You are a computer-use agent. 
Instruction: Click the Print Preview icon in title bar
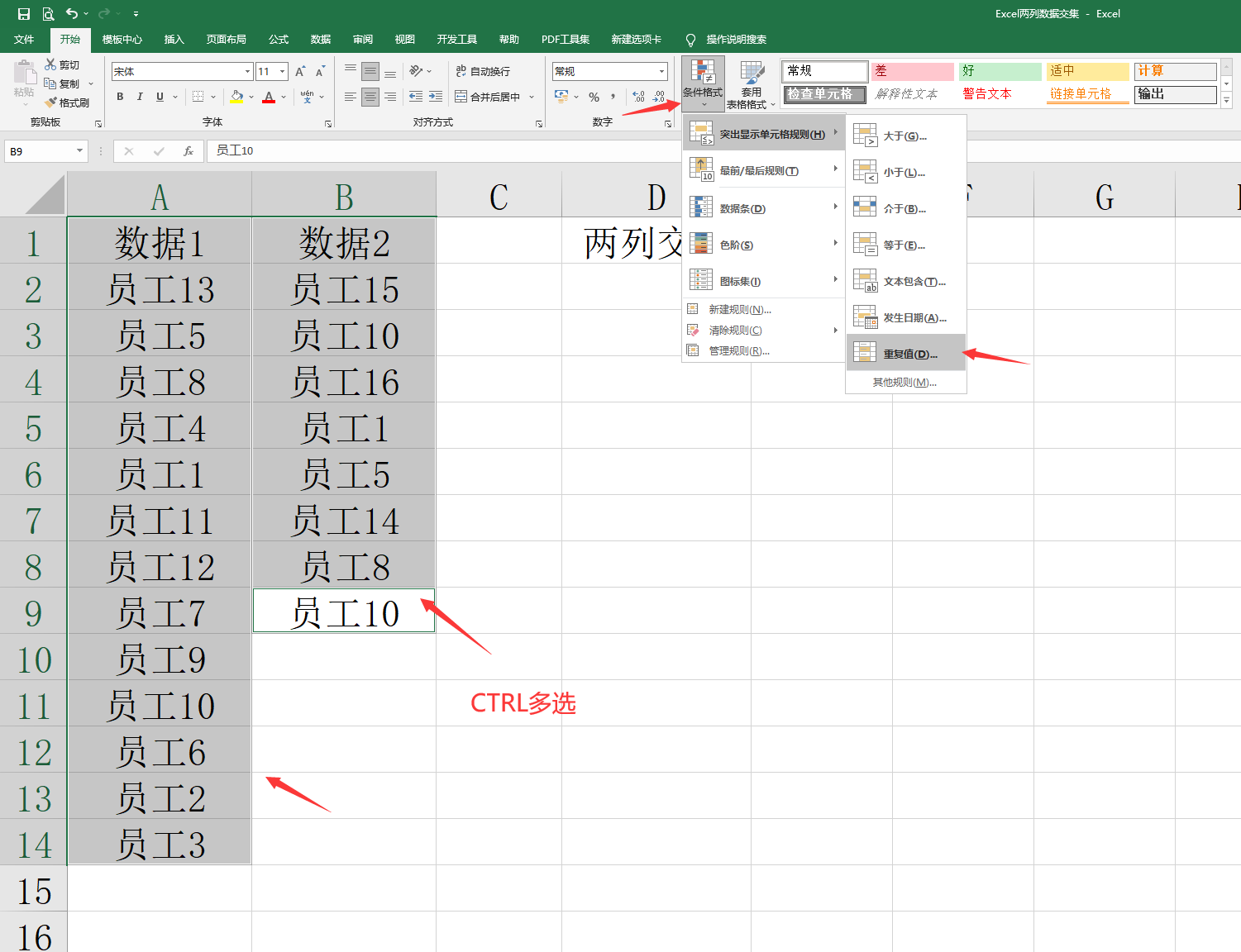[x=48, y=14]
